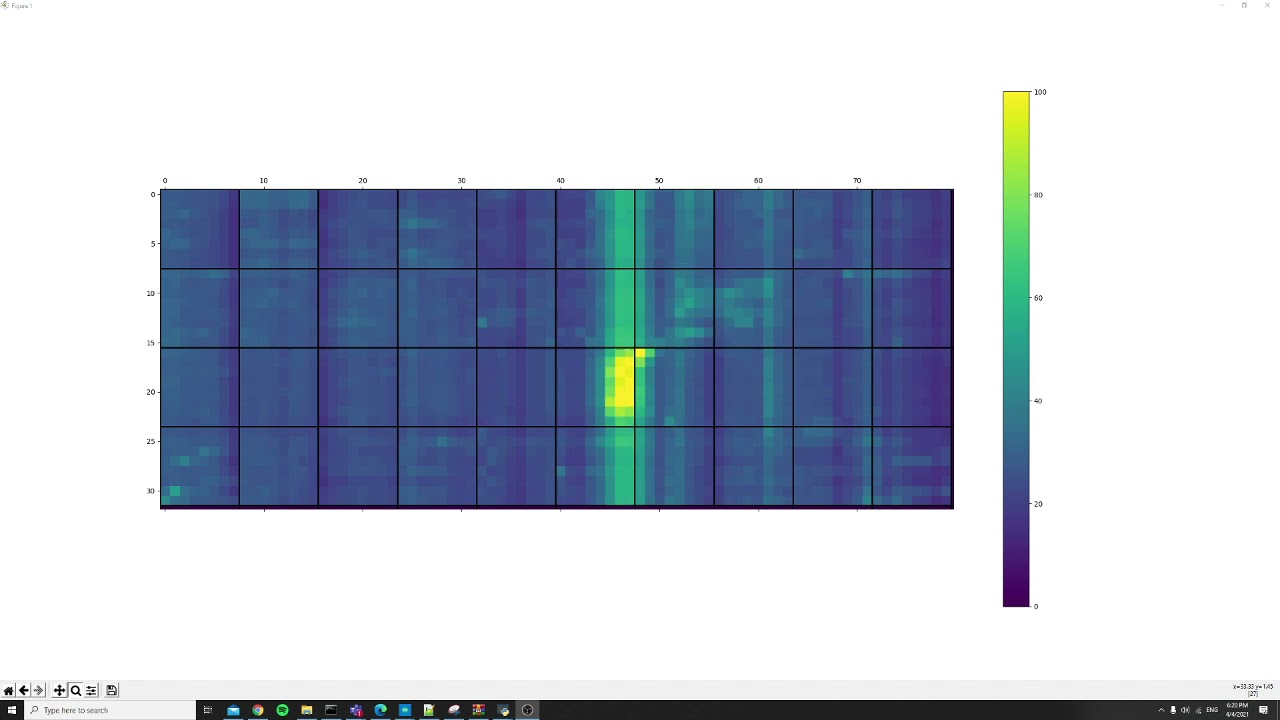This screenshot has width=1280, height=720.
Task: Open Configure subplots settings
Action: 91,690
